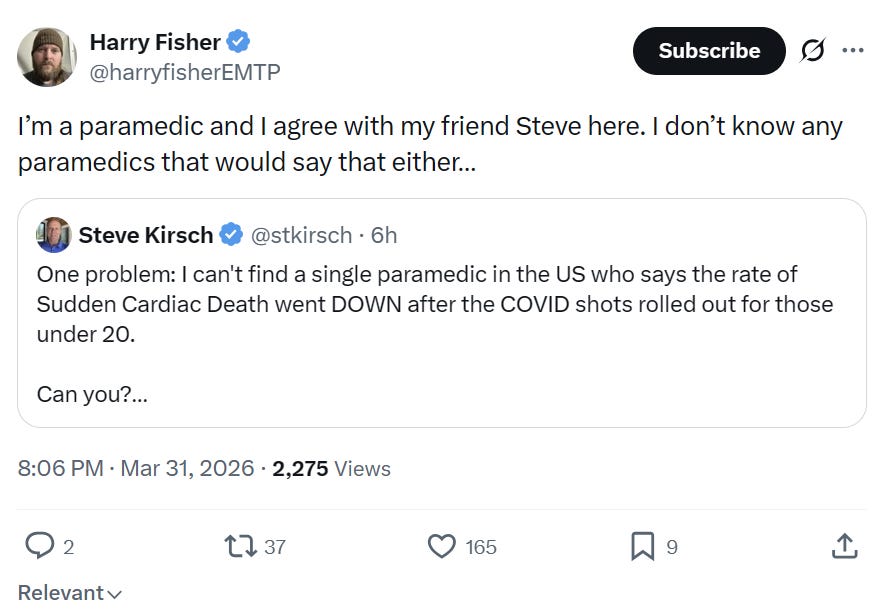The height and width of the screenshot is (609, 882).
Task: Expand the Relevant sort dropdown
Action: (70, 593)
